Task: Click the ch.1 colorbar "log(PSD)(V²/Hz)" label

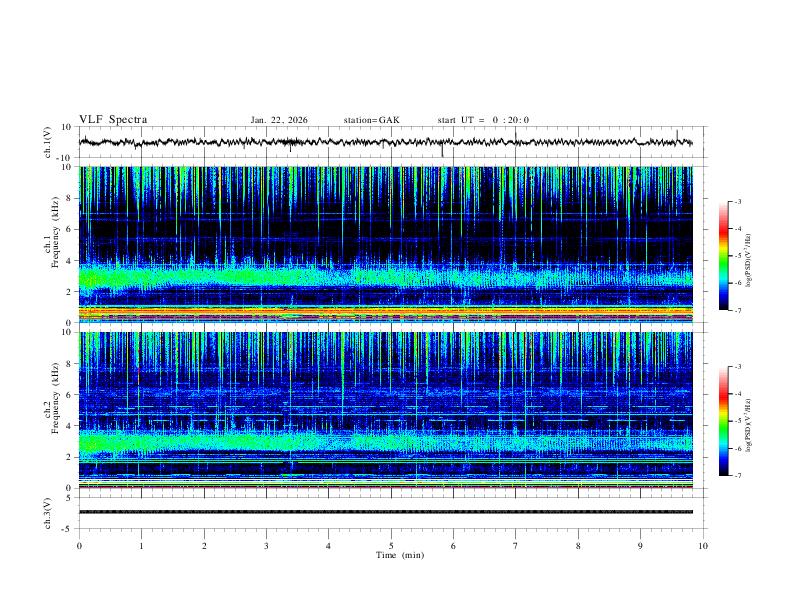Action: click(748, 260)
